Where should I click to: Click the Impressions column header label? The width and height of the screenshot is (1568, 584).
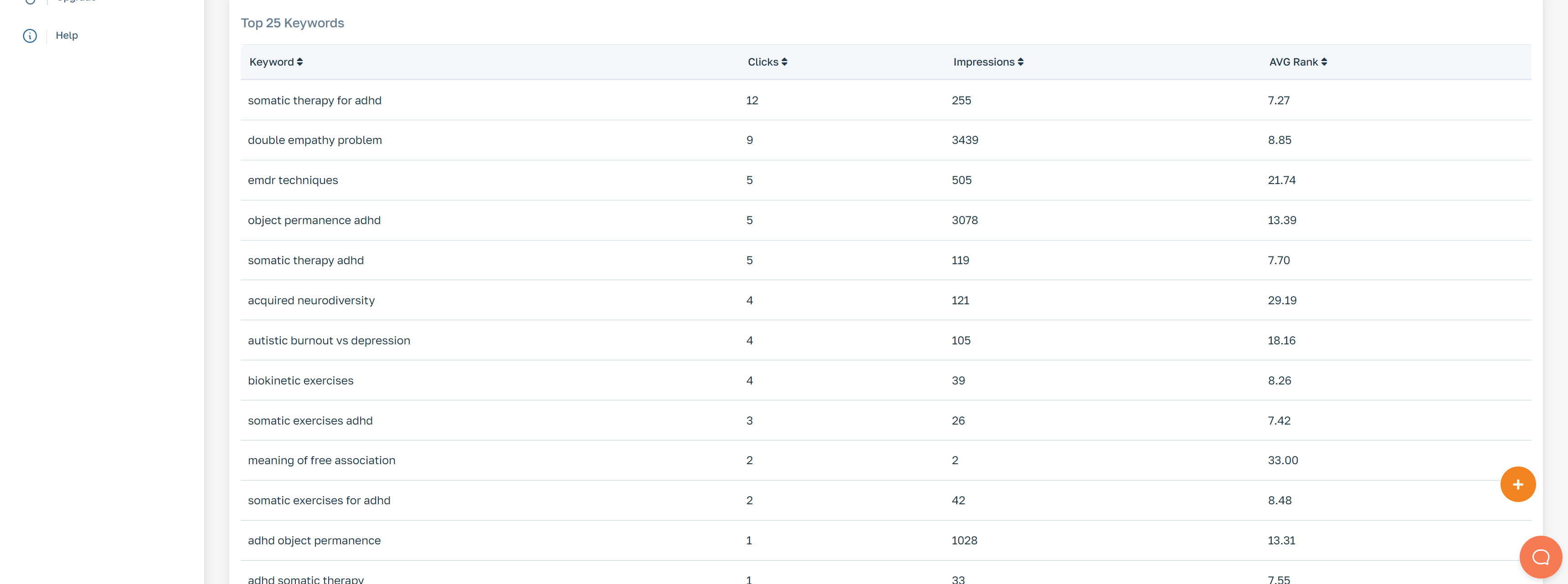(x=983, y=62)
